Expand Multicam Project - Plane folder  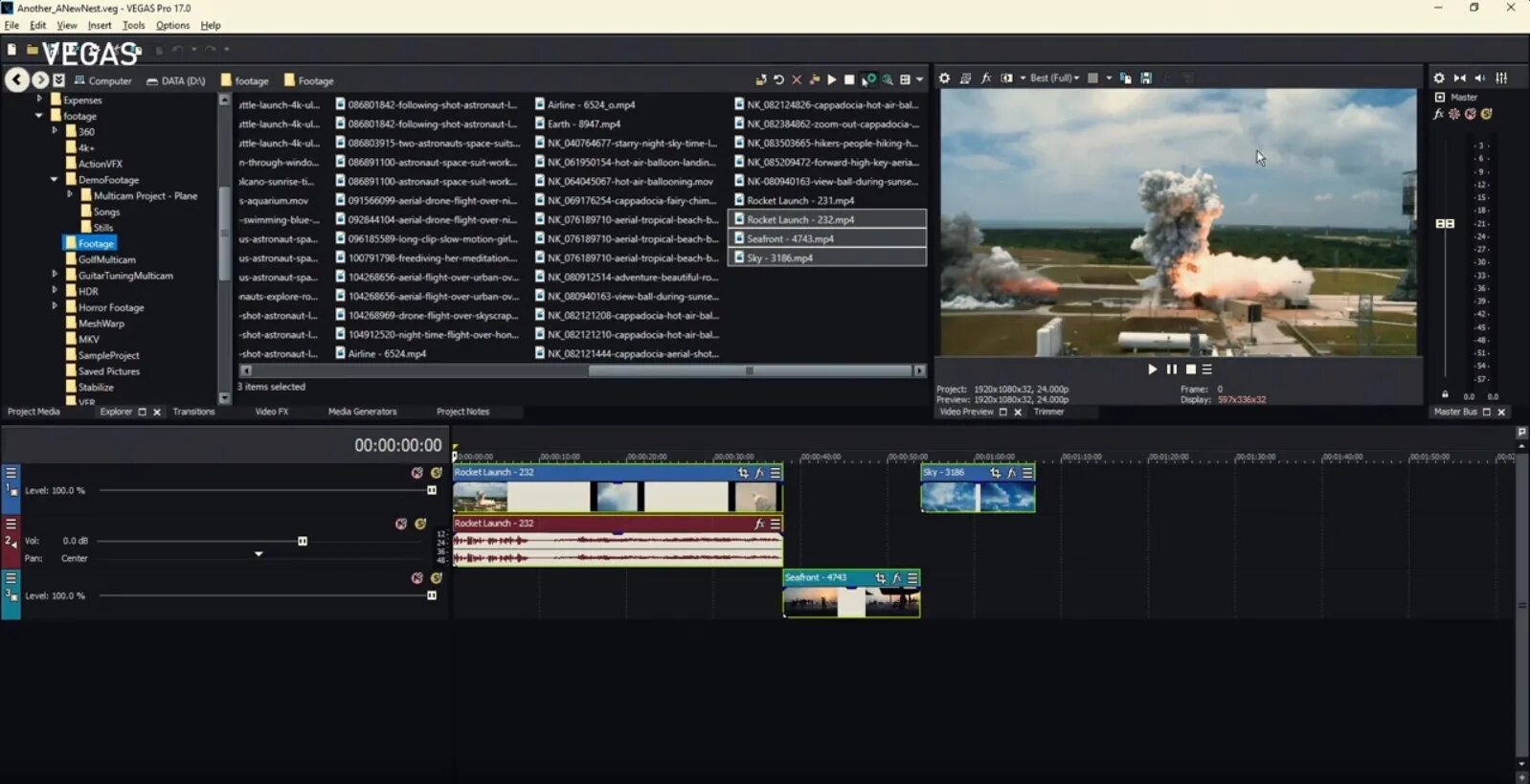tap(70, 194)
